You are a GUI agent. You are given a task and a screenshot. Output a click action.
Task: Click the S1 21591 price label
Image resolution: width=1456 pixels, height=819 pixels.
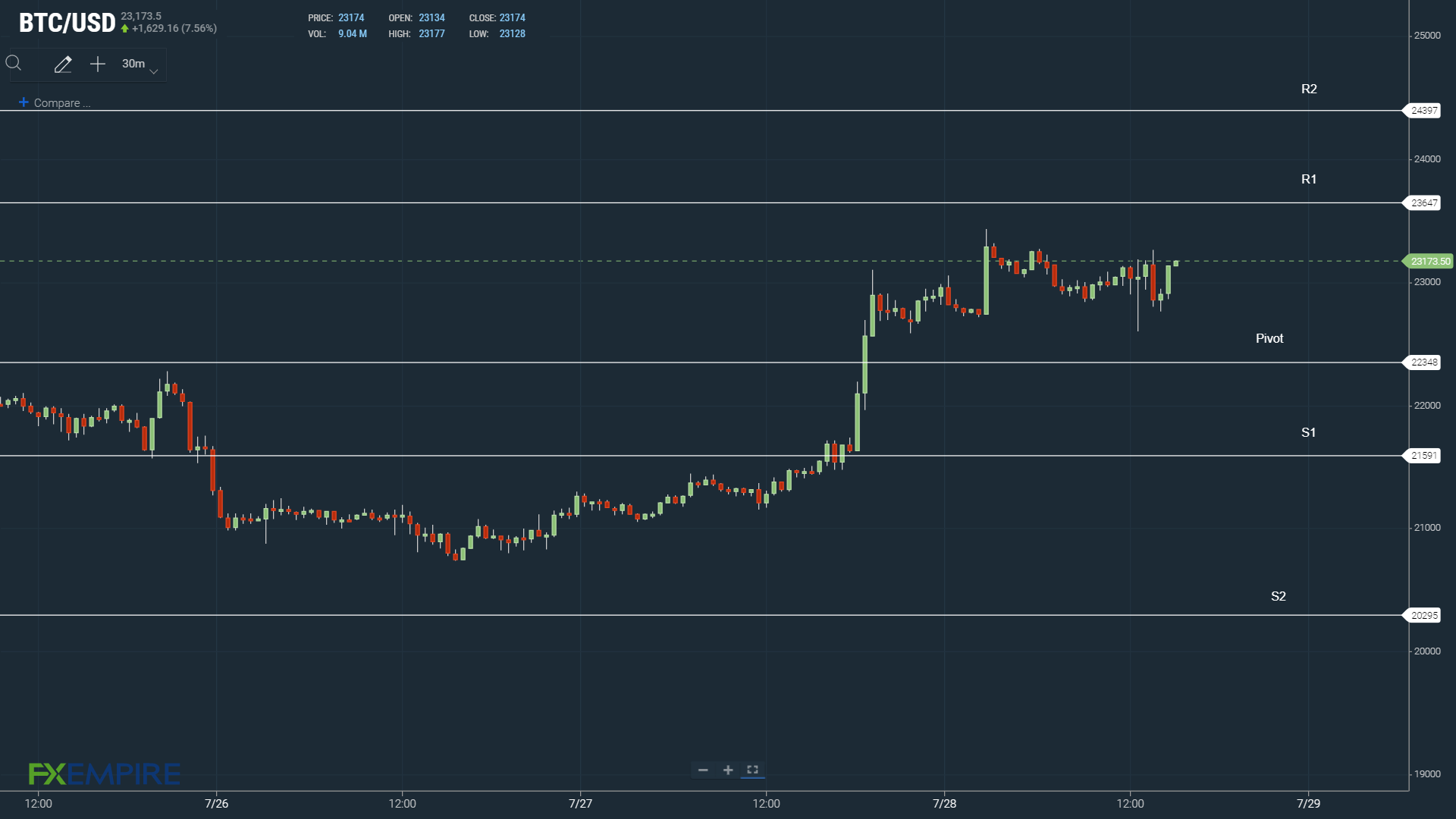pyautogui.click(x=1423, y=456)
